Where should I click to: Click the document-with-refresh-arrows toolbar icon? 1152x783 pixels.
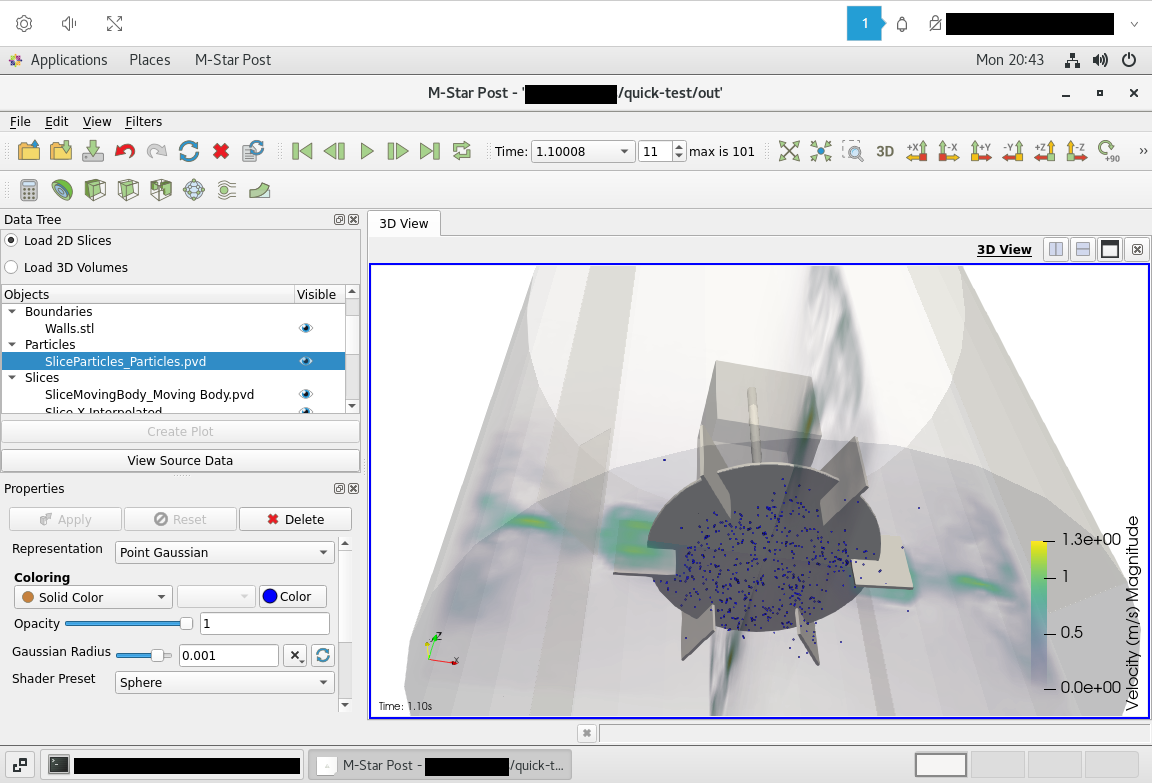click(253, 151)
